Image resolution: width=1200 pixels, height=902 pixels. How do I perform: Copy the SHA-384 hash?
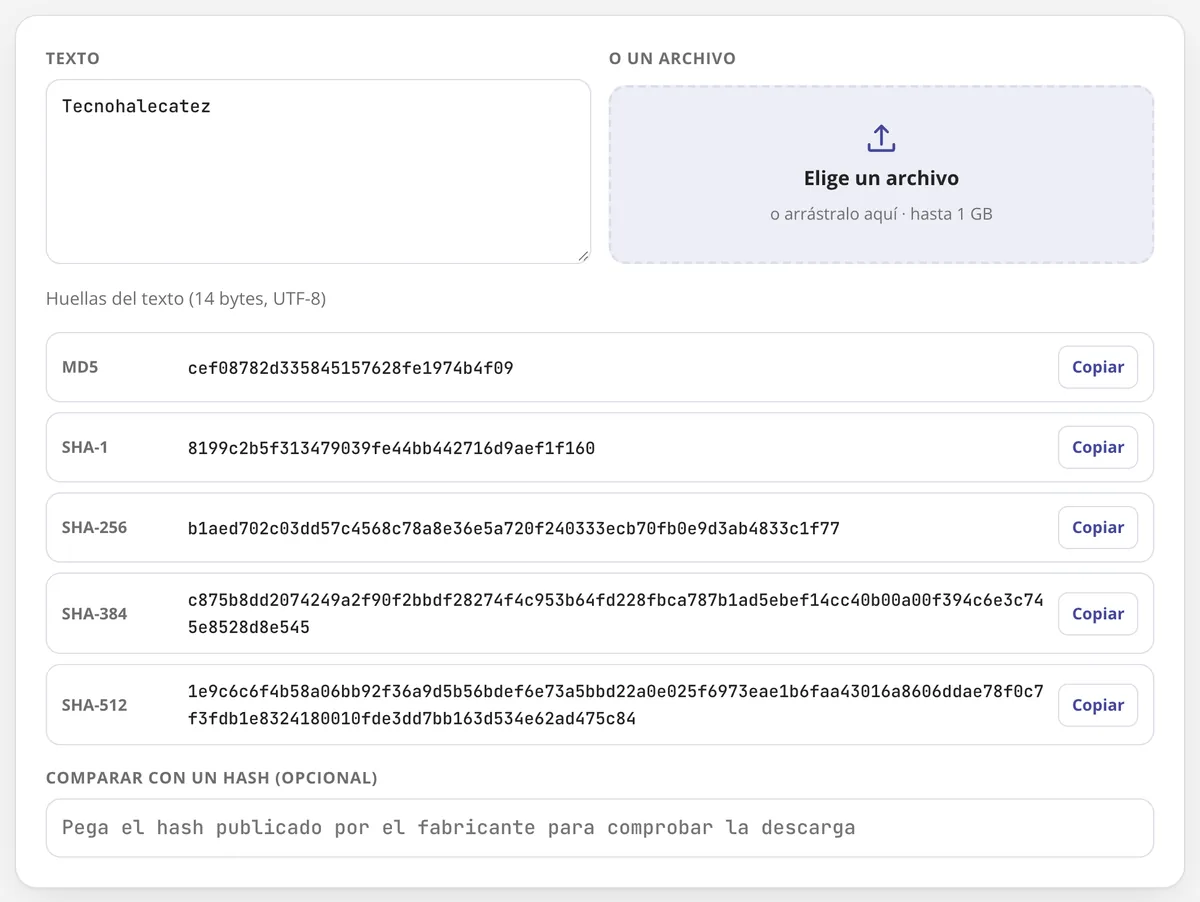[1098, 614]
